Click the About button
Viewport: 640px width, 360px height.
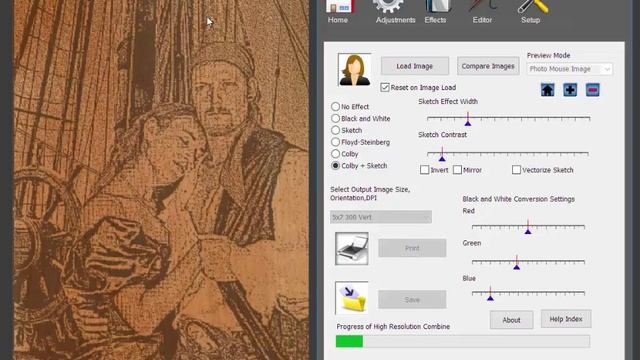click(x=511, y=320)
